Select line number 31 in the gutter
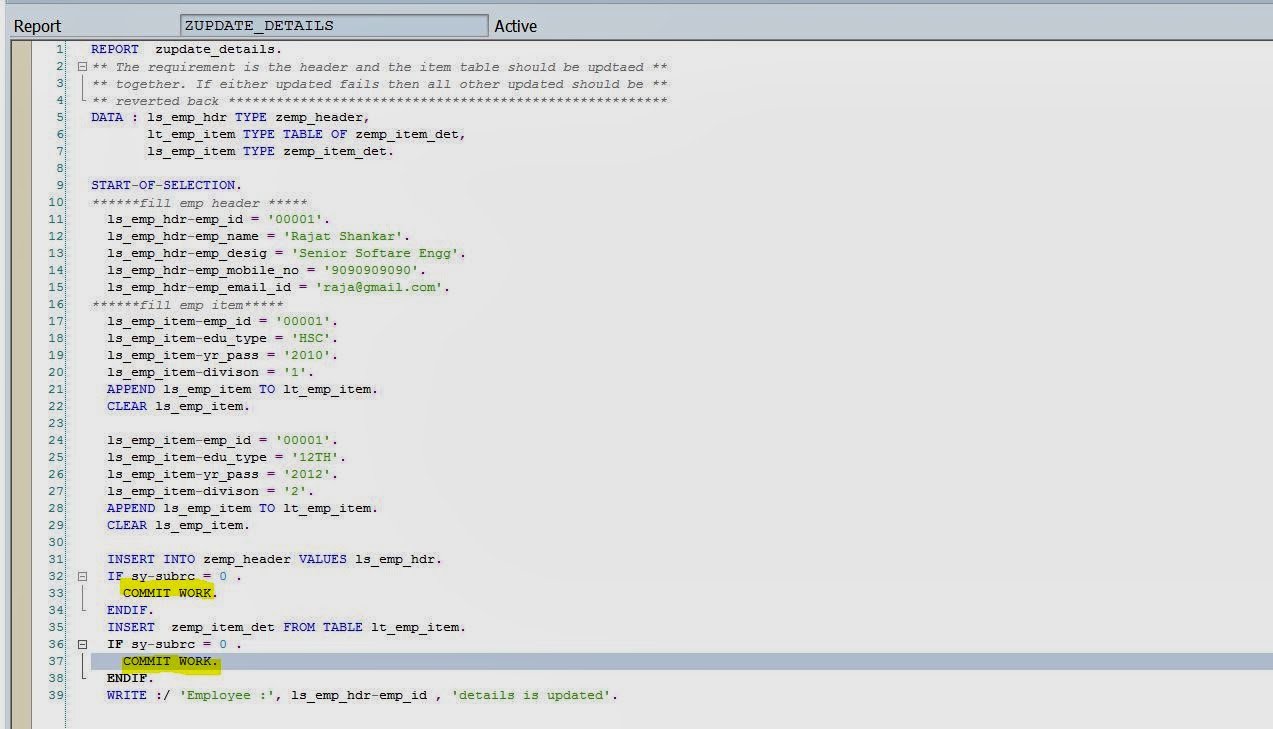Viewport: 1273px width, 729px height. 56,559
